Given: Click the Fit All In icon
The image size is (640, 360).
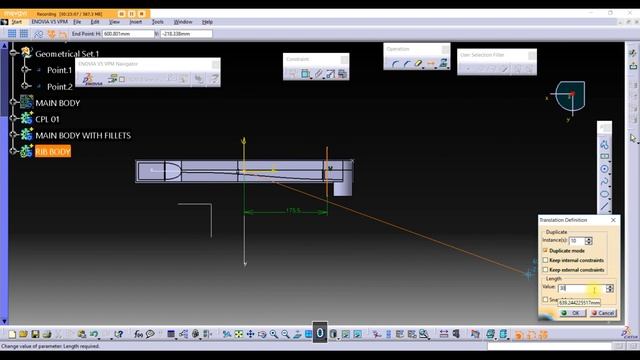Looking at the screenshot, I should coord(239,334).
